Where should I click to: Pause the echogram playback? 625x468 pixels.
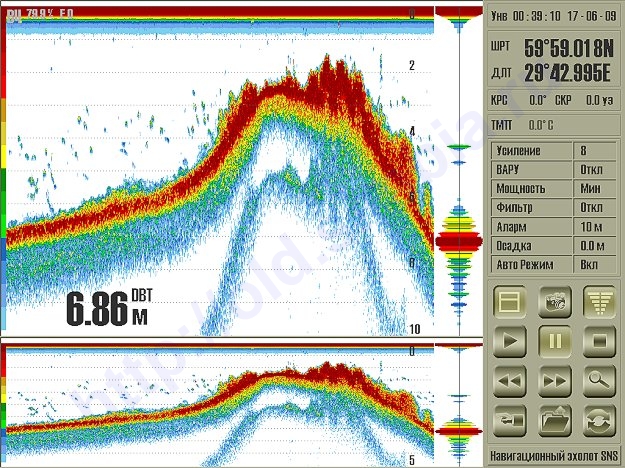click(554, 341)
